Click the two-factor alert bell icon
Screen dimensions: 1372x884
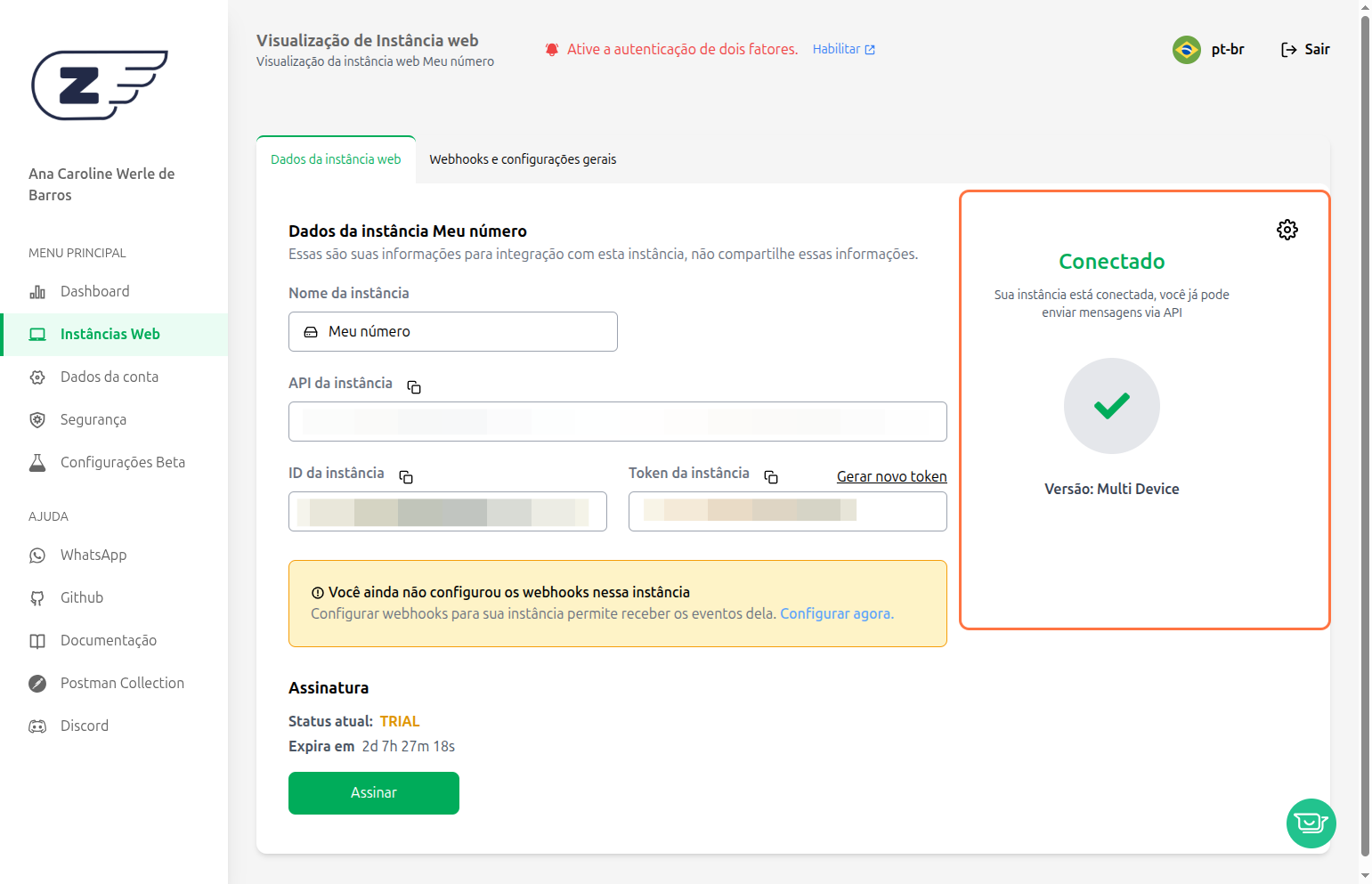click(x=552, y=50)
